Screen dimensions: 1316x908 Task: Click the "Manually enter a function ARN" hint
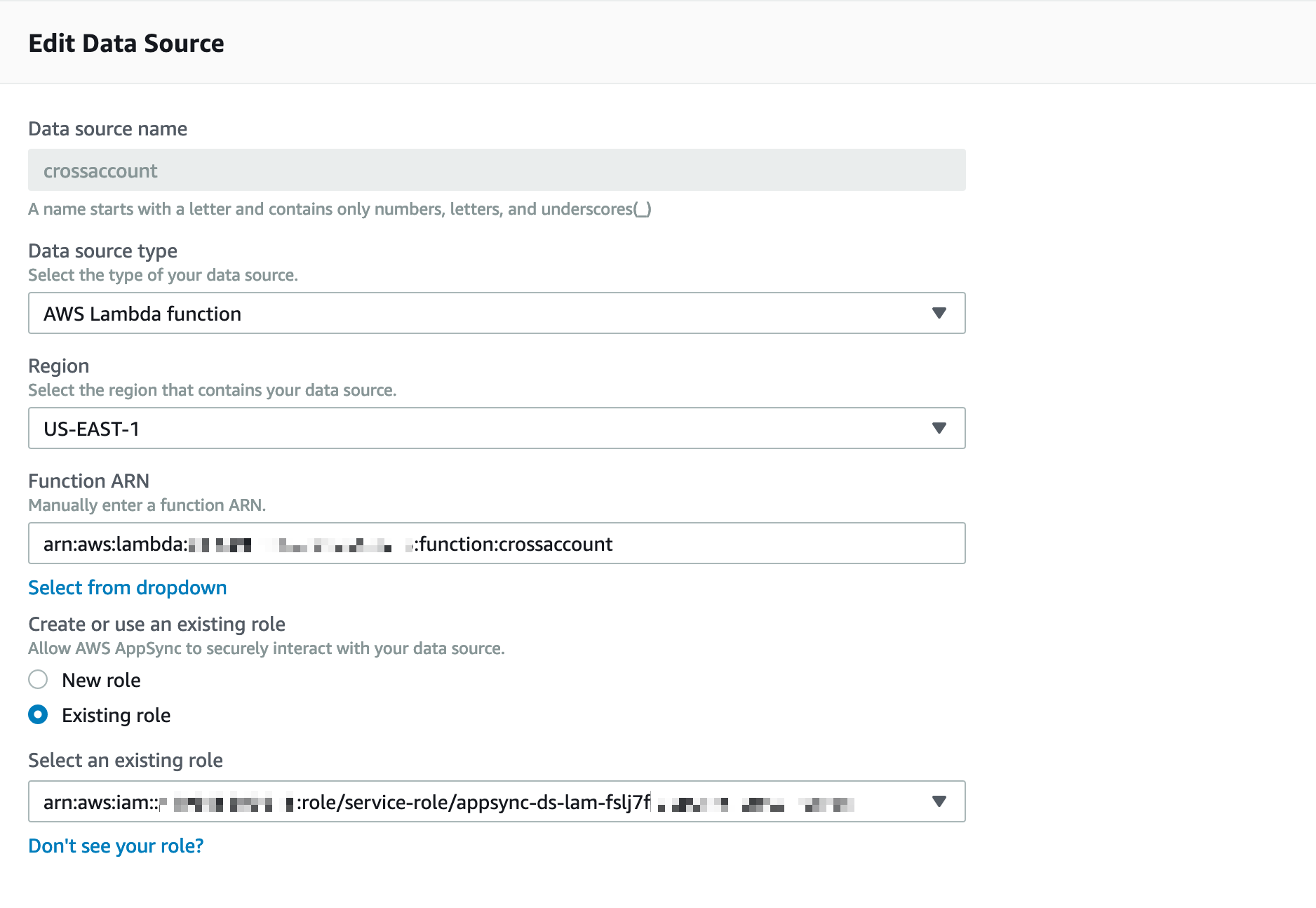pos(147,505)
